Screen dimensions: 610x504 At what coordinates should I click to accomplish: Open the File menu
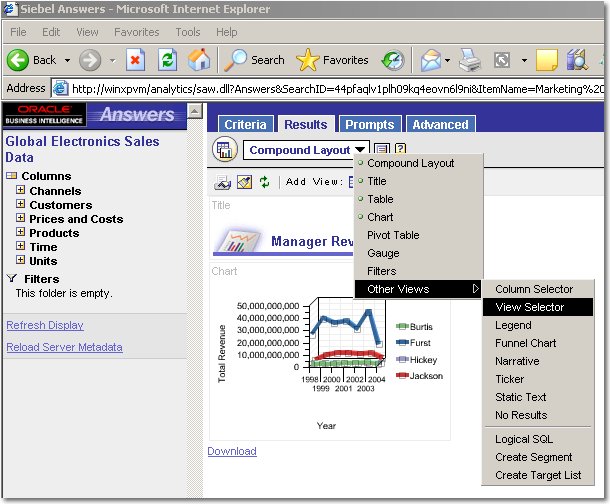[x=18, y=32]
